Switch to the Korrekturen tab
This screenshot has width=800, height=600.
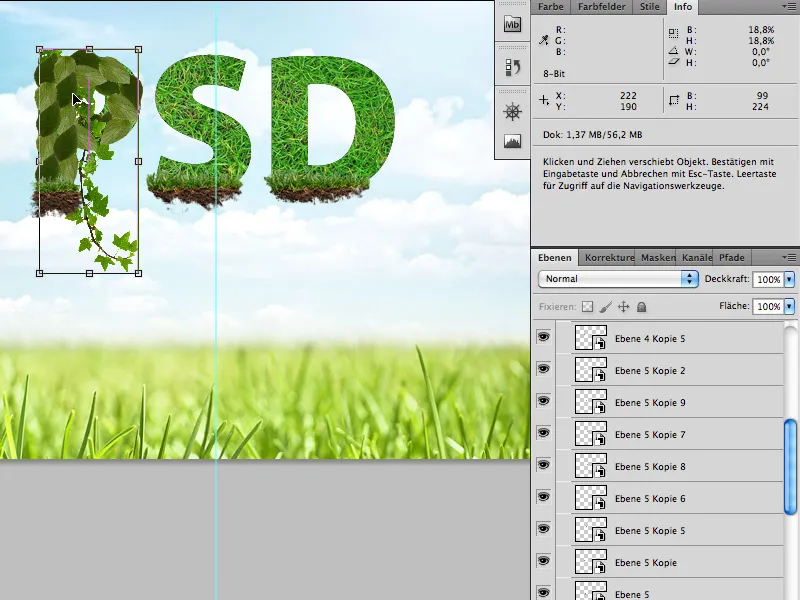point(609,258)
